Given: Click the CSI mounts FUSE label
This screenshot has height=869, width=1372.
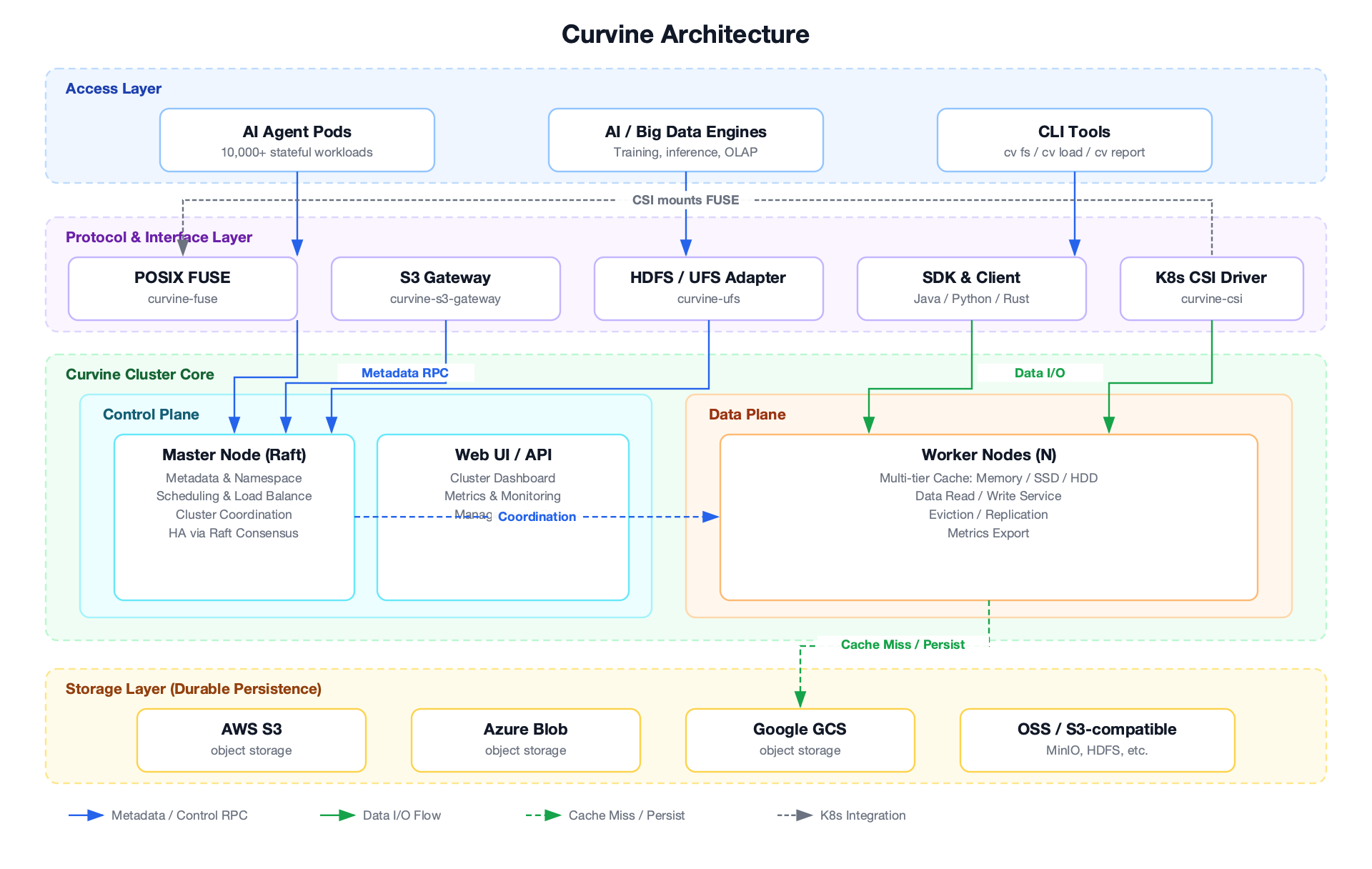Looking at the screenshot, I should pyautogui.click(x=685, y=200).
